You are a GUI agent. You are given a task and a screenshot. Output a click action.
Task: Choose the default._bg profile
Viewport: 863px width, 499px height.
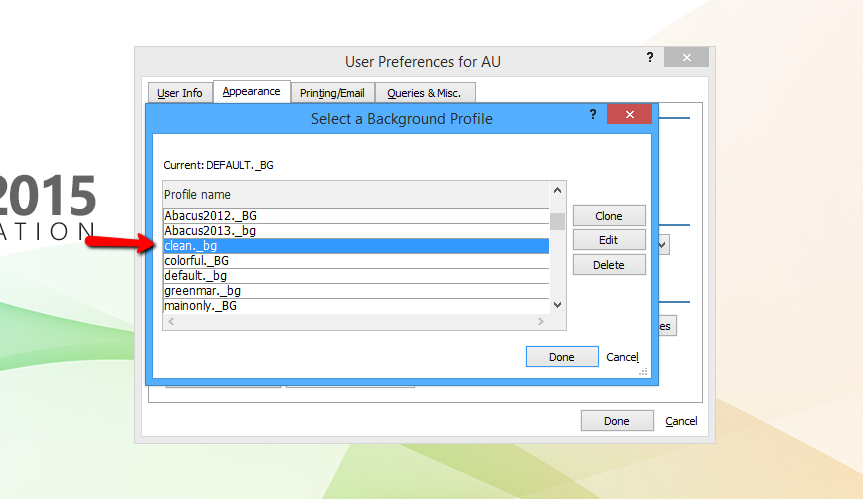(x=356, y=276)
